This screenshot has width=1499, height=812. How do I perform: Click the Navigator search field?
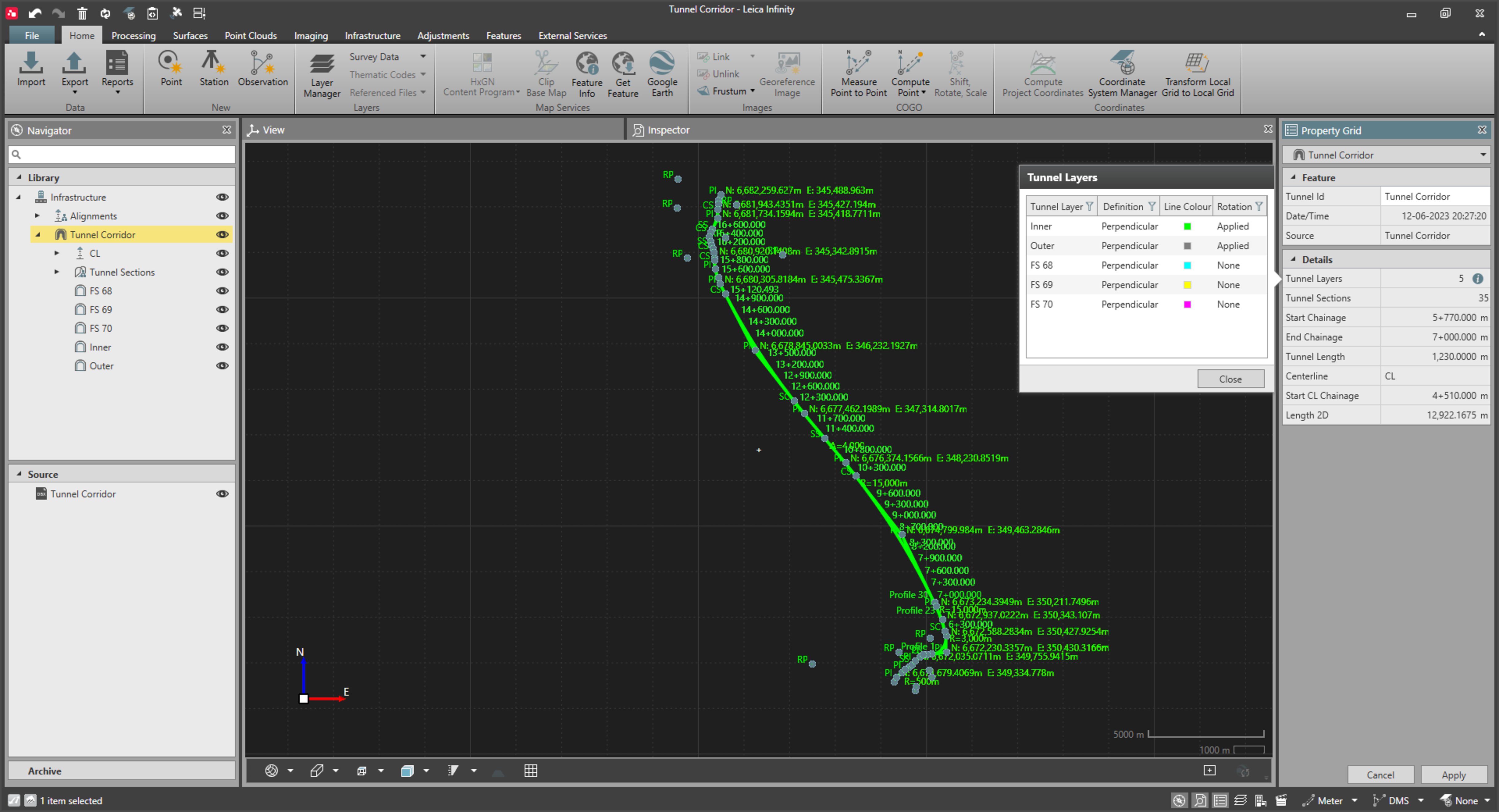pos(122,154)
